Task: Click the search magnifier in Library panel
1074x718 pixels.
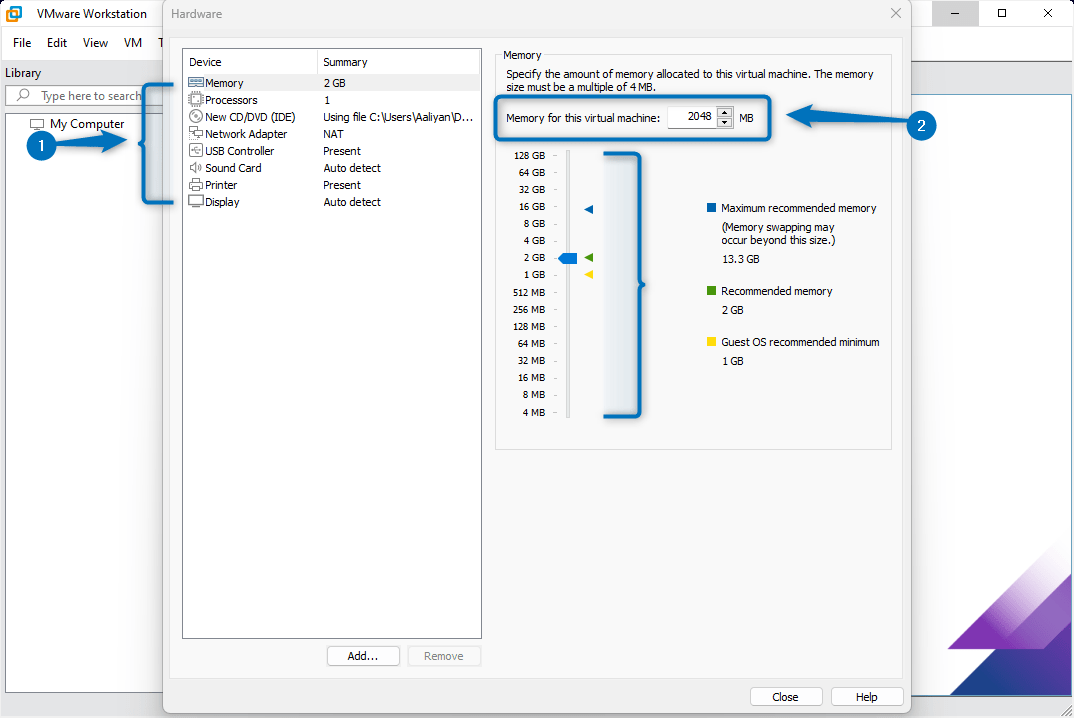Action: (x=21, y=95)
